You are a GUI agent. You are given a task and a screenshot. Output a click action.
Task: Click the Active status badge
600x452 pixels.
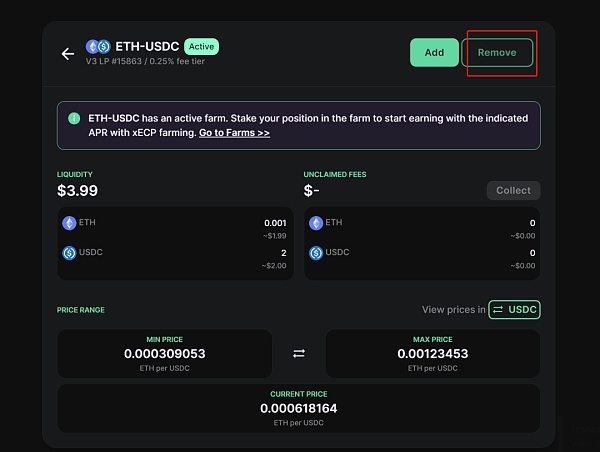[x=201, y=47]
